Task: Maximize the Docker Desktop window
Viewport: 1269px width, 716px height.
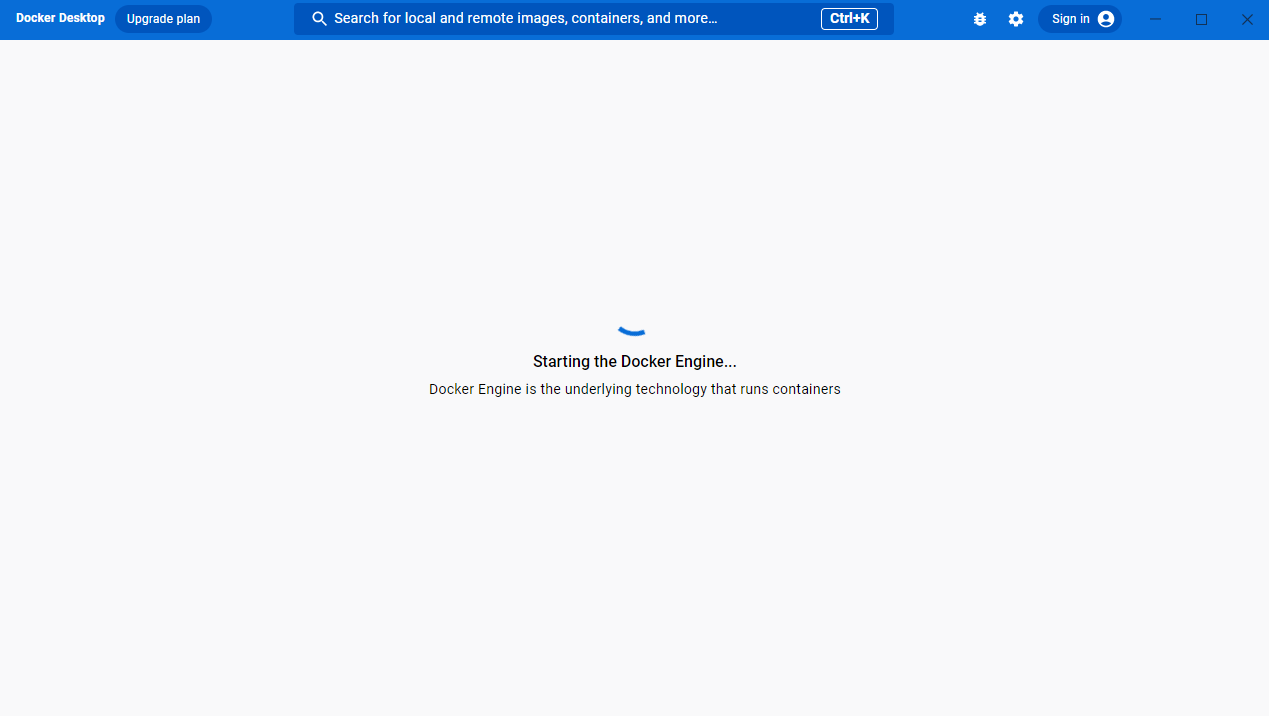Action: click(1201, 19)
